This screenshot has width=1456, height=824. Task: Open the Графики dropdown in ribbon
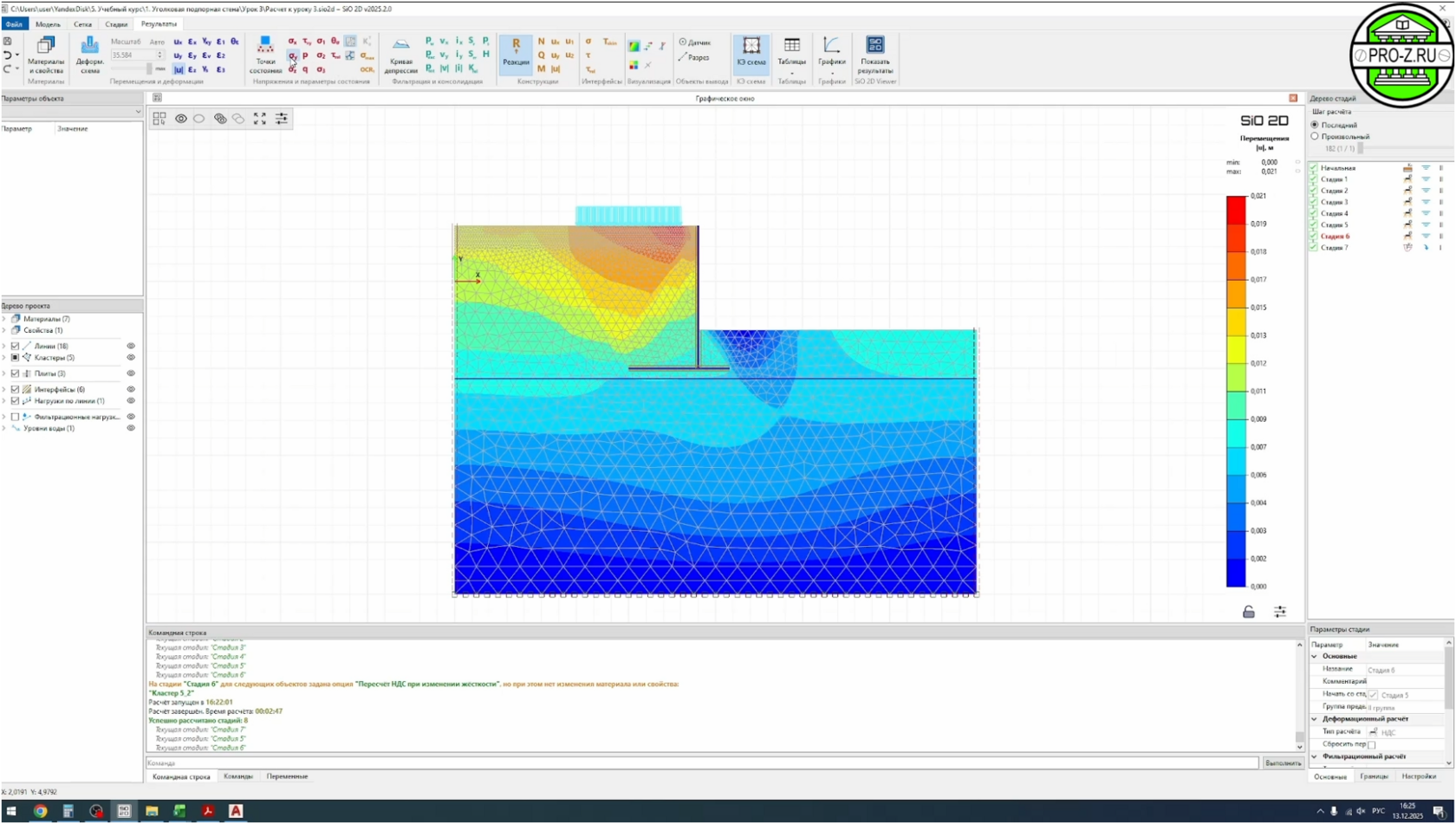coord(831,73)
